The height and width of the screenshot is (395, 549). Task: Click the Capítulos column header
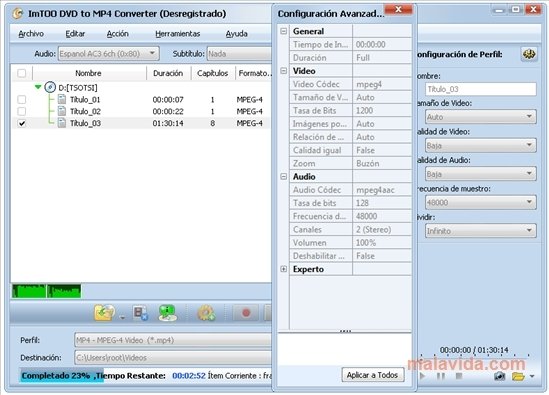click(x=213, y=73)
